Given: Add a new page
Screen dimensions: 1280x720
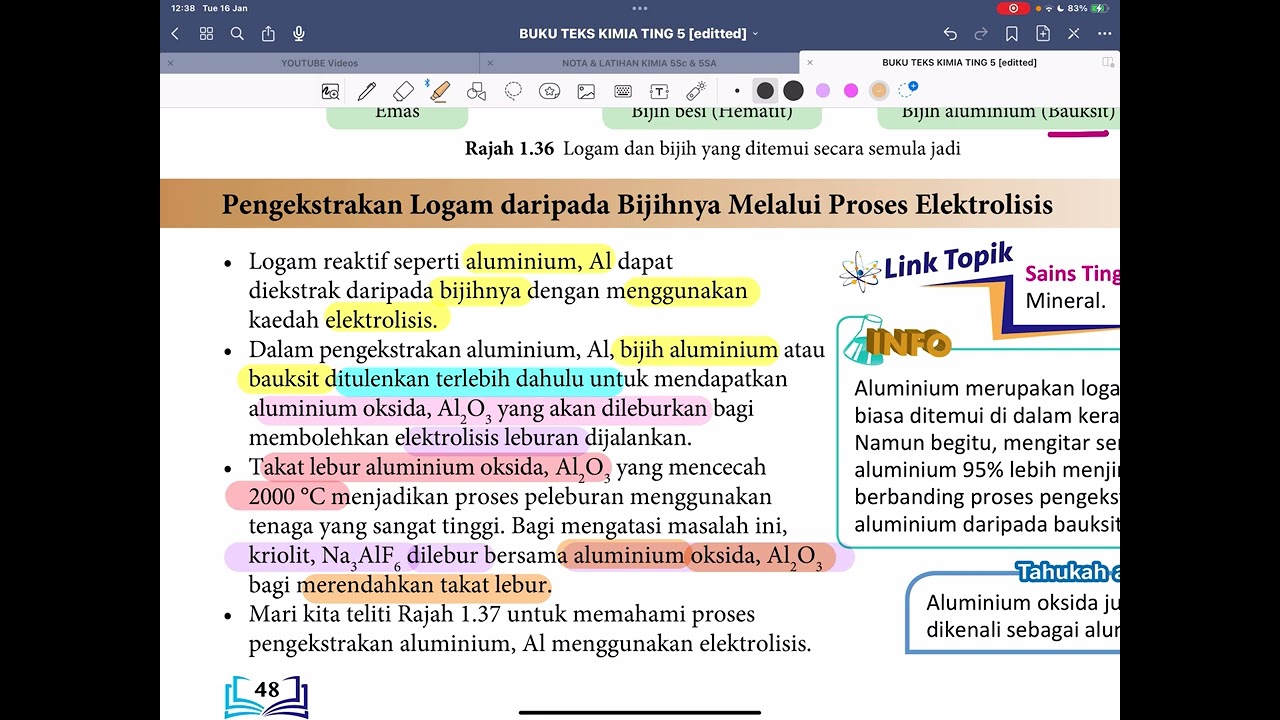Looking at the screenshot, I should tap(1043, 33).
